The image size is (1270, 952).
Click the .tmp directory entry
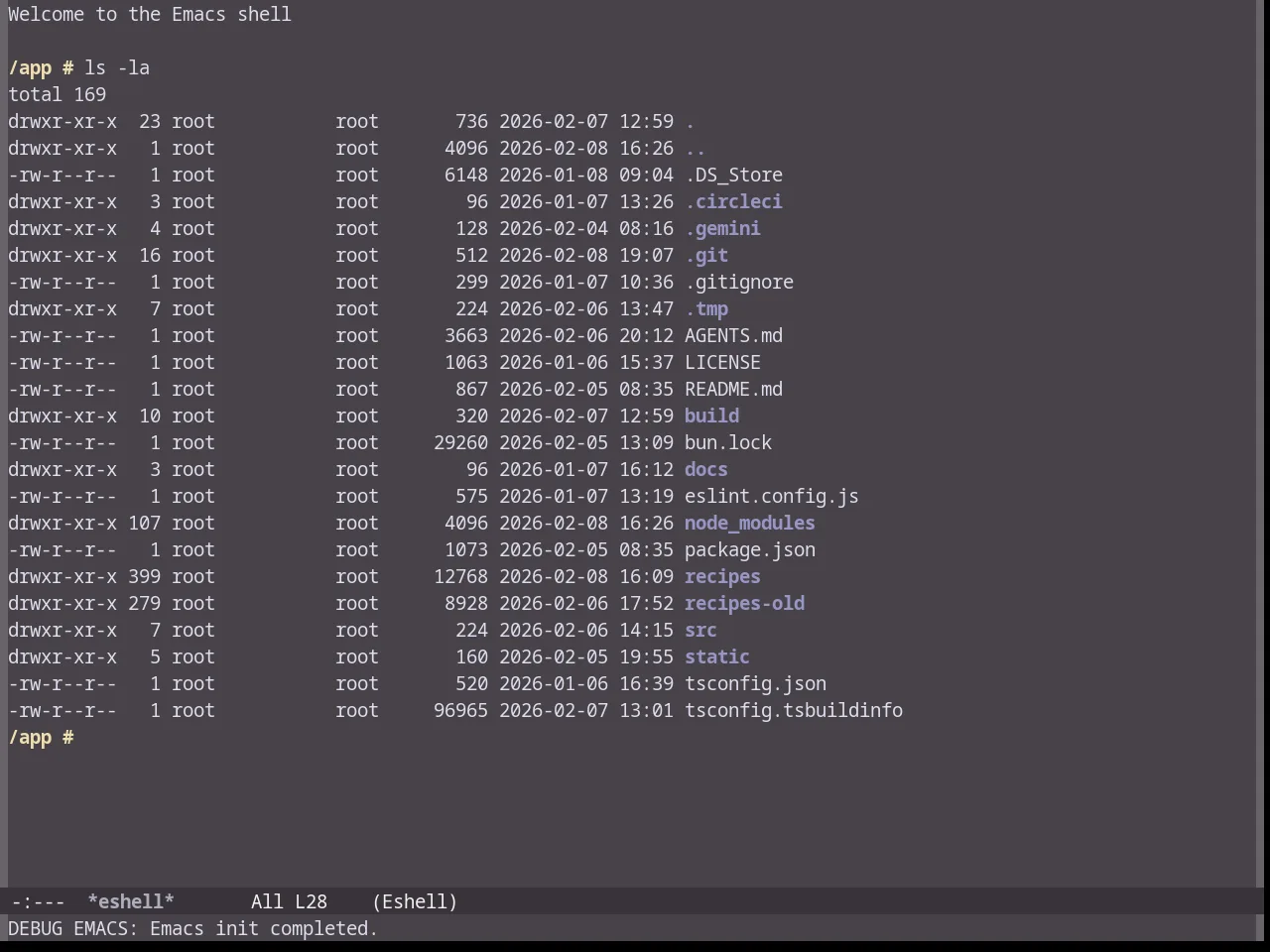(706, 308)
